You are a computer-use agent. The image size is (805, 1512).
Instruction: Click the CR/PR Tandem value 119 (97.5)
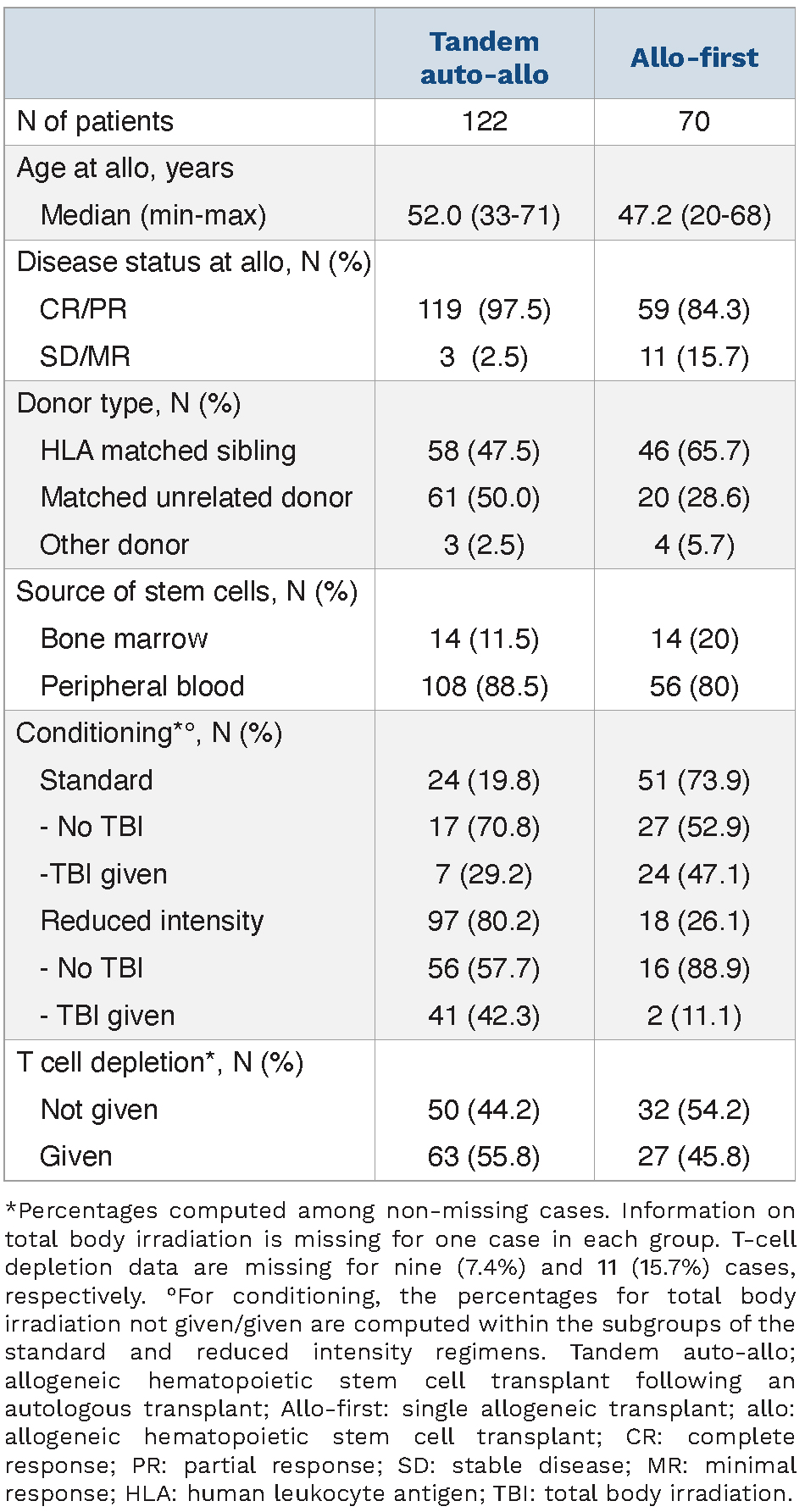(484, 309)
